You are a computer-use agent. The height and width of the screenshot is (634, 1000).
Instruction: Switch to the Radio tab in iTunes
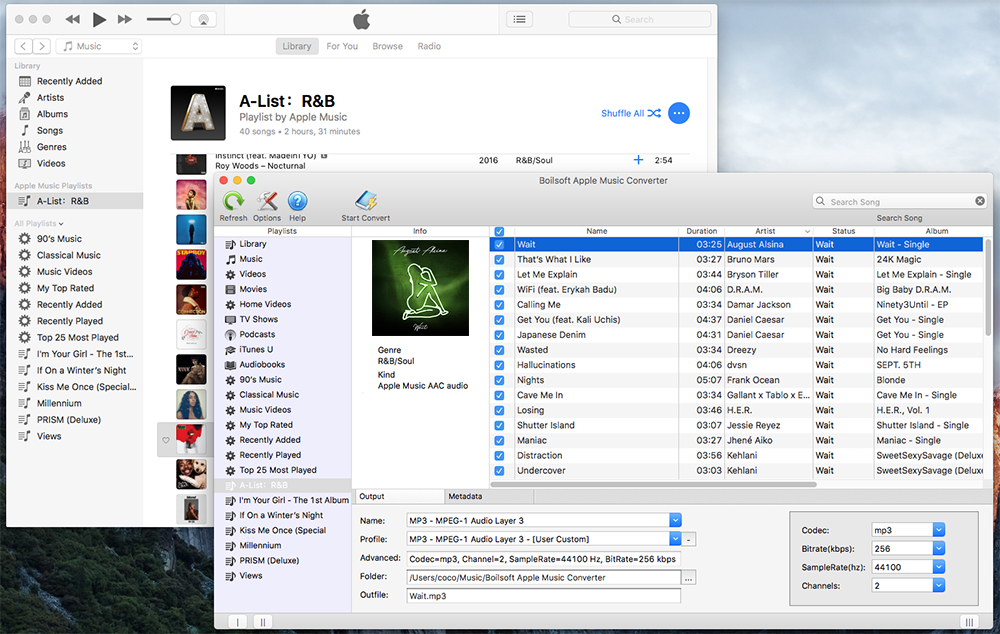[x=429, y=46]
